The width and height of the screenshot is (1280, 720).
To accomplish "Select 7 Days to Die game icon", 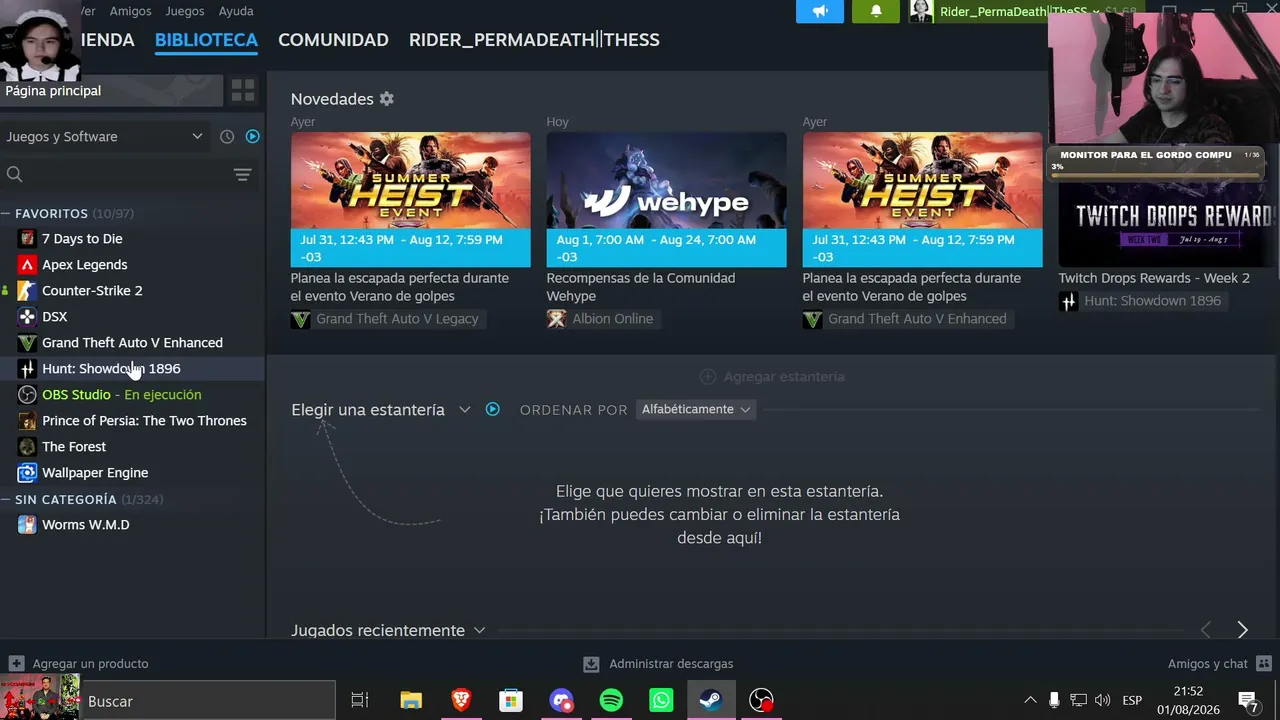I will click(x=27, y=239).
